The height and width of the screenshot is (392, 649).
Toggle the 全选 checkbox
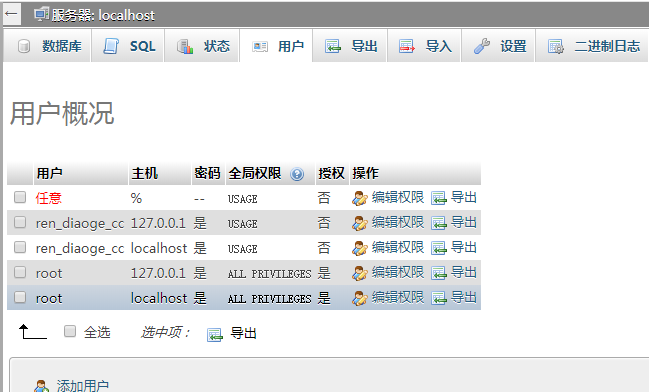(x=70, y=331)
